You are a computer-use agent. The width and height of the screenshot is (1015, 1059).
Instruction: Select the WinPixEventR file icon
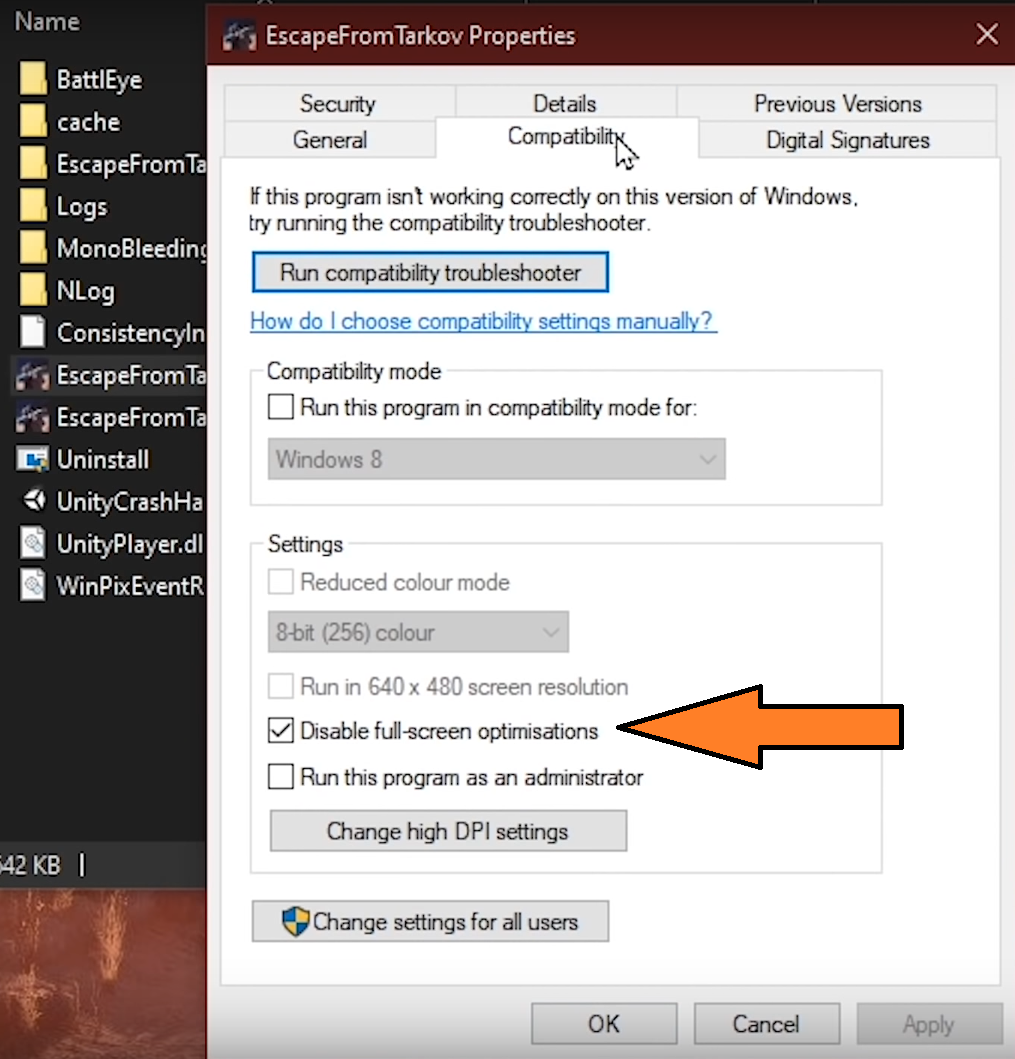pyautogui.click(x=33, y=585)
